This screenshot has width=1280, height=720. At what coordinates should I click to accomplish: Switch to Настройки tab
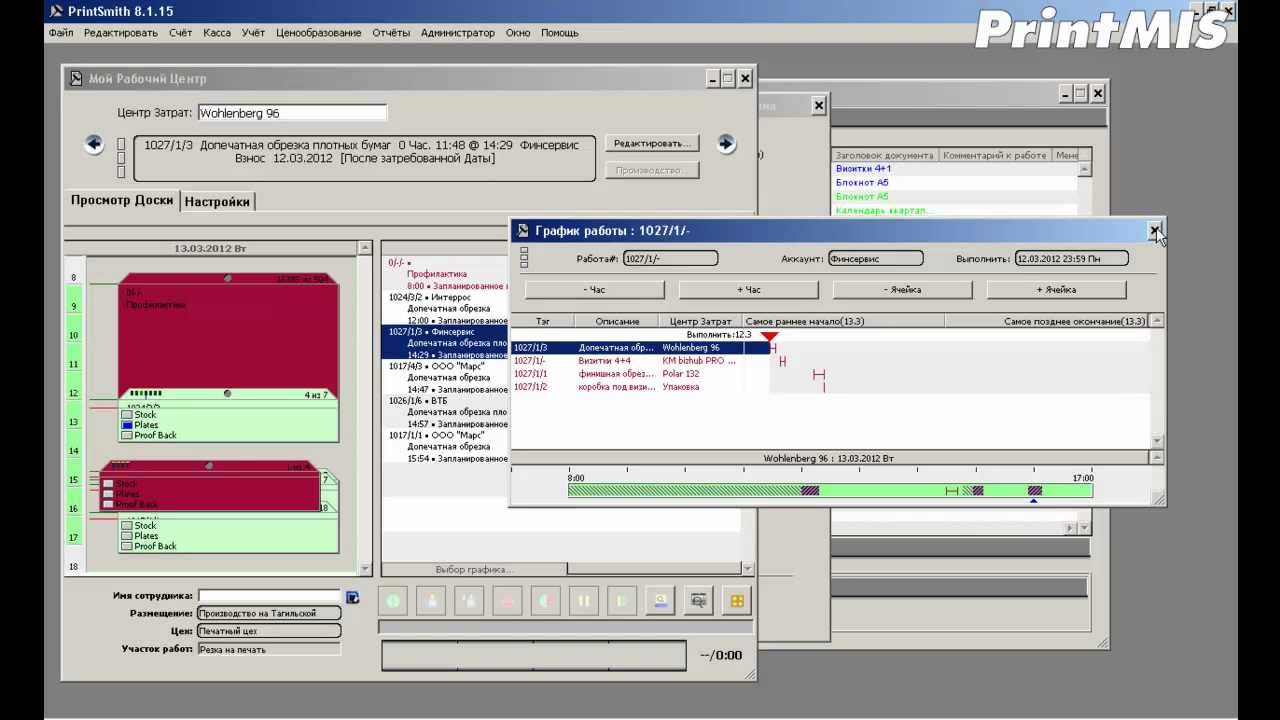pos(217,201)
